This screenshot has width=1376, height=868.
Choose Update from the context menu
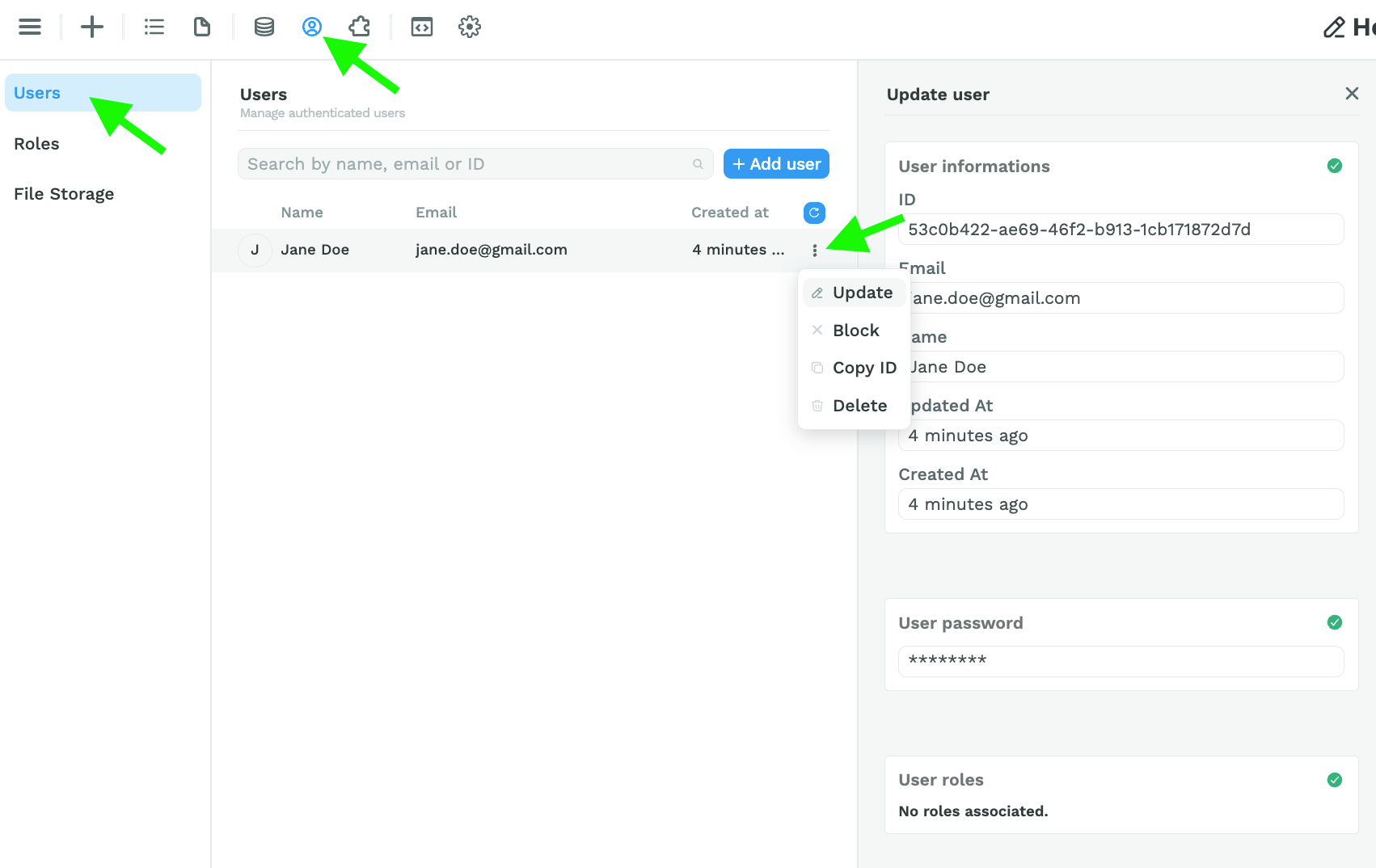[853, 293]
